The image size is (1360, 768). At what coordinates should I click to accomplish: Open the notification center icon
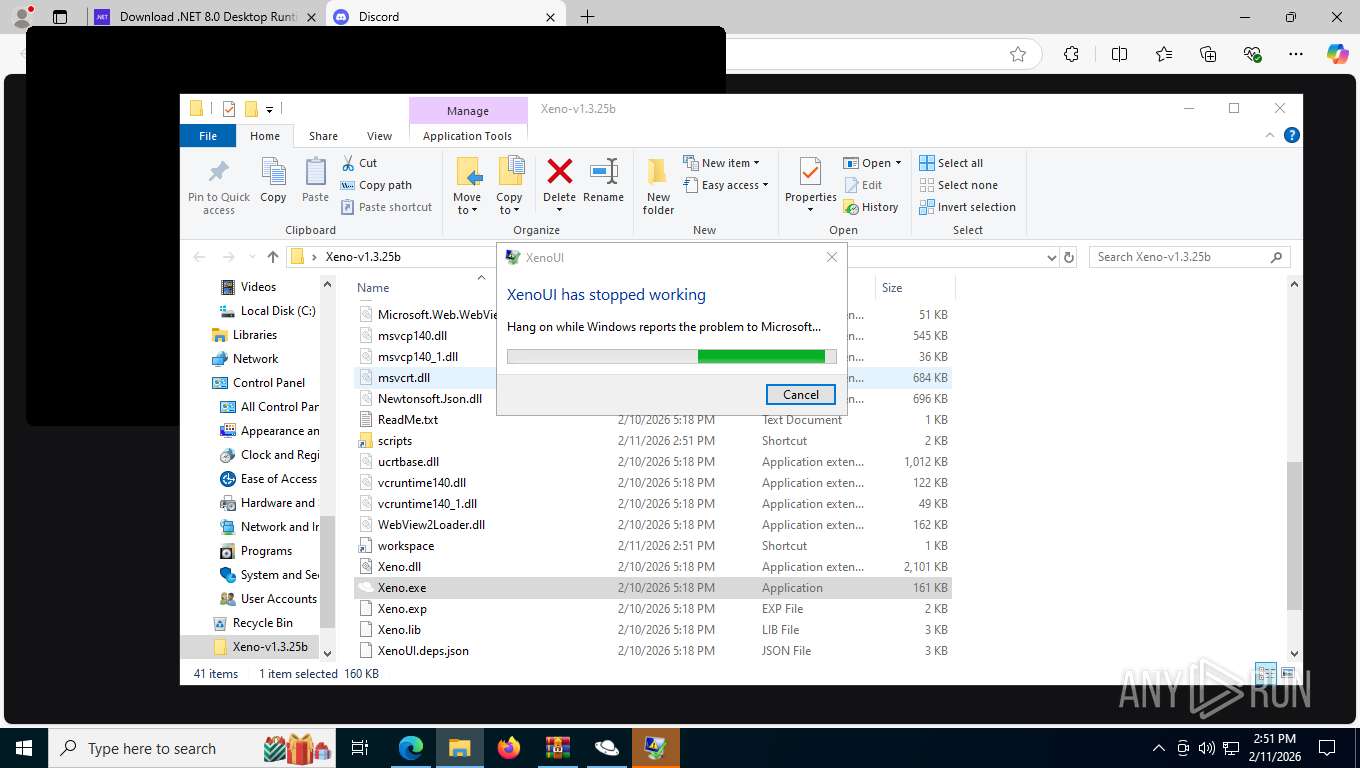click(1327, 748)
